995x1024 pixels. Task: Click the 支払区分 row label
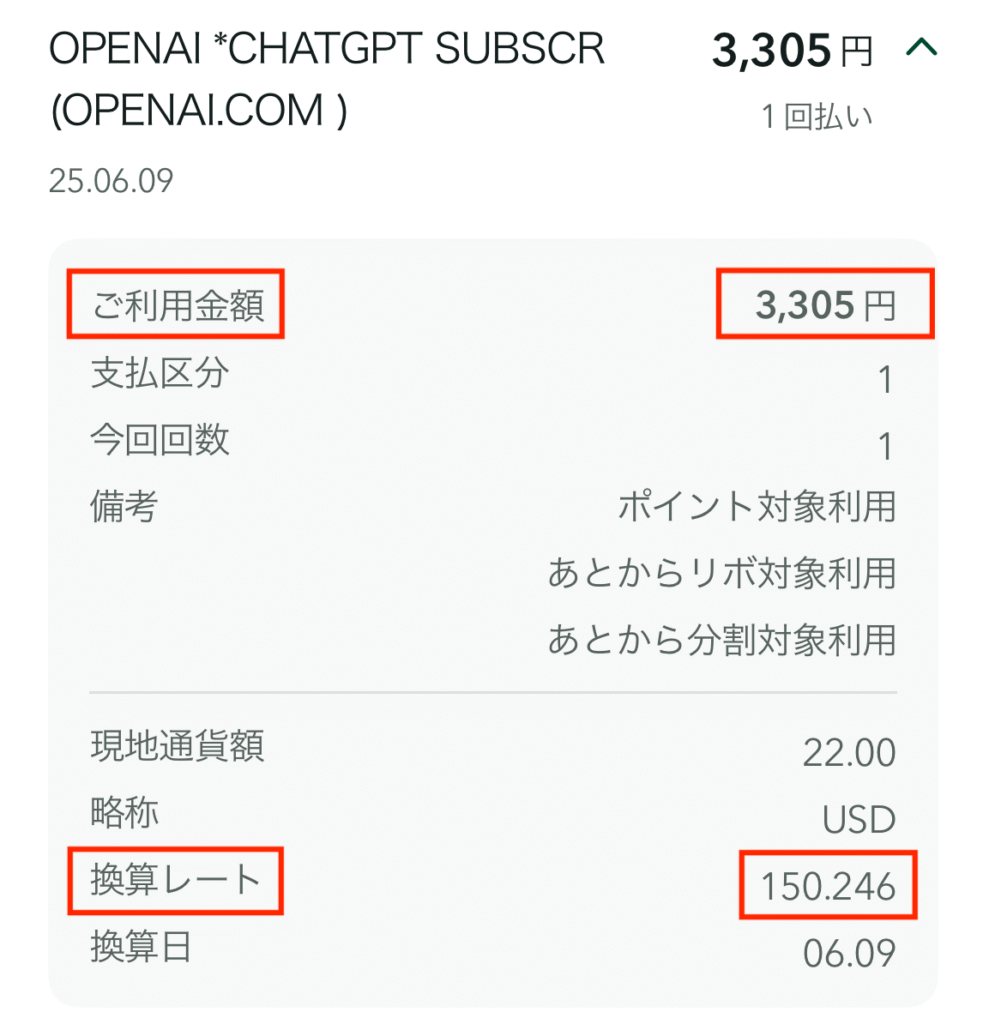[160, 373]
